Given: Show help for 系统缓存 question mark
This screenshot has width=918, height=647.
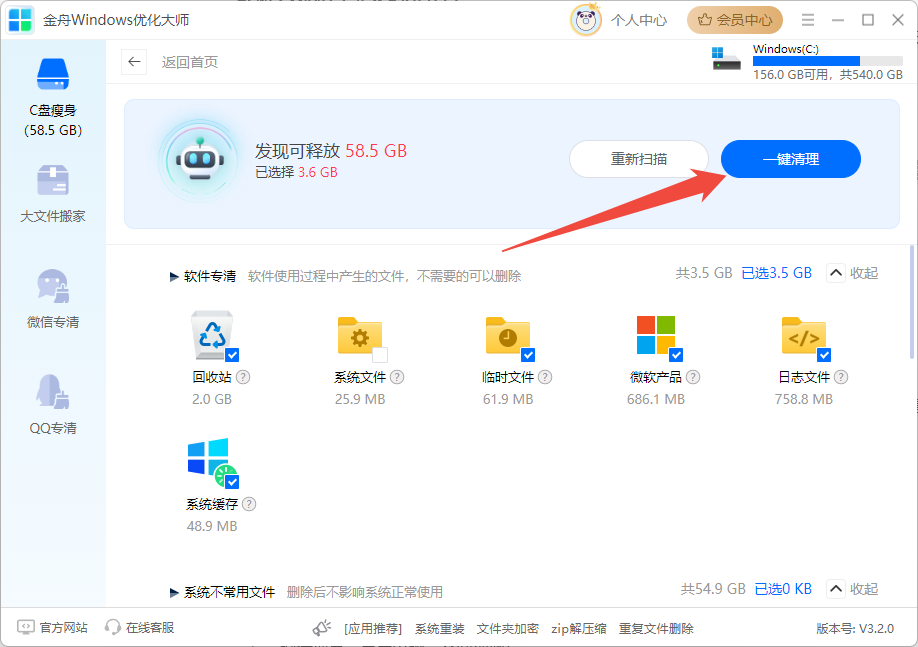Looking at the screenshot, I should 249,504.
